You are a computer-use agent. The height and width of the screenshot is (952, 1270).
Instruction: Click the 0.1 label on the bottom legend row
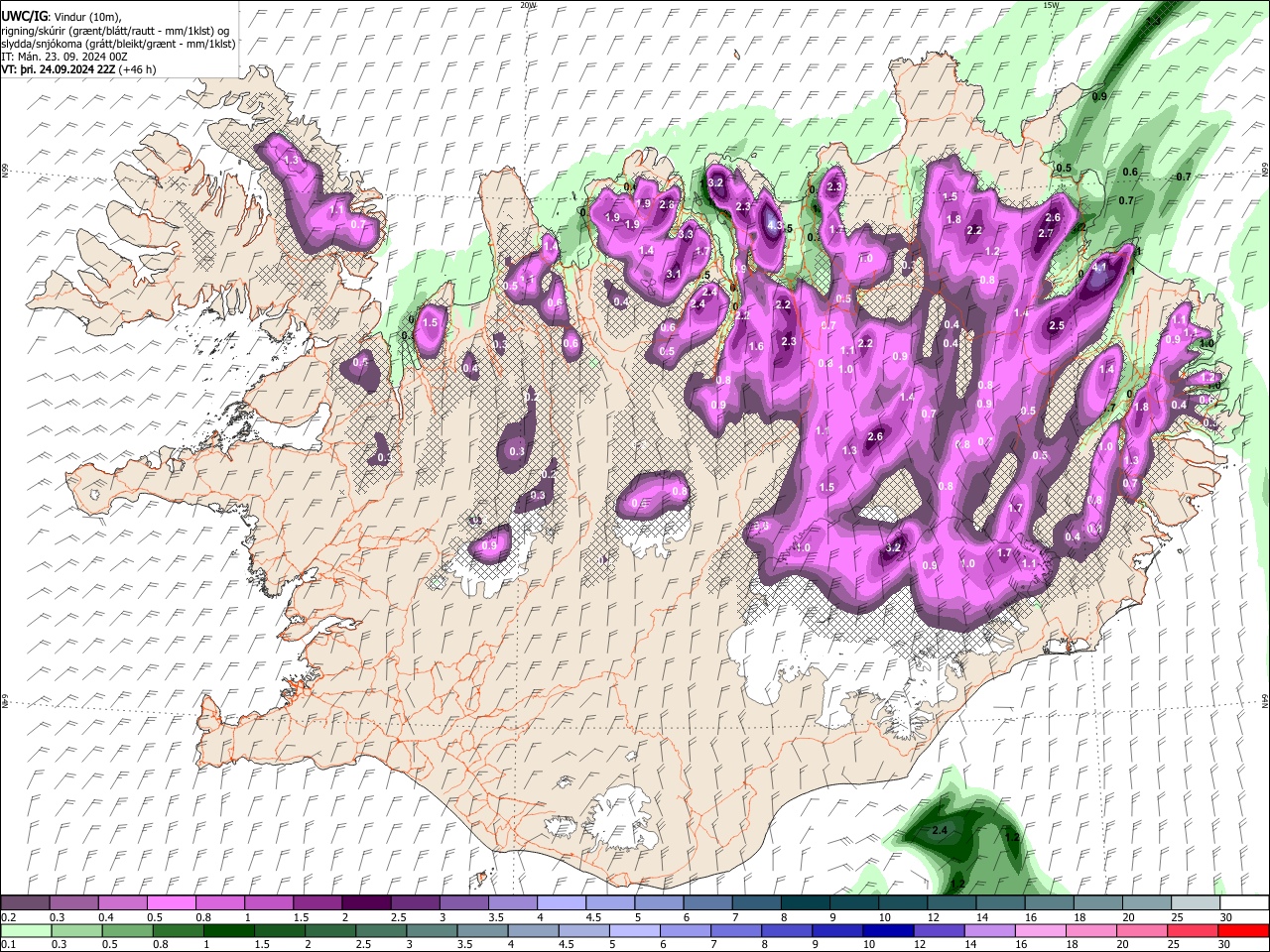(x=8, y=945)
